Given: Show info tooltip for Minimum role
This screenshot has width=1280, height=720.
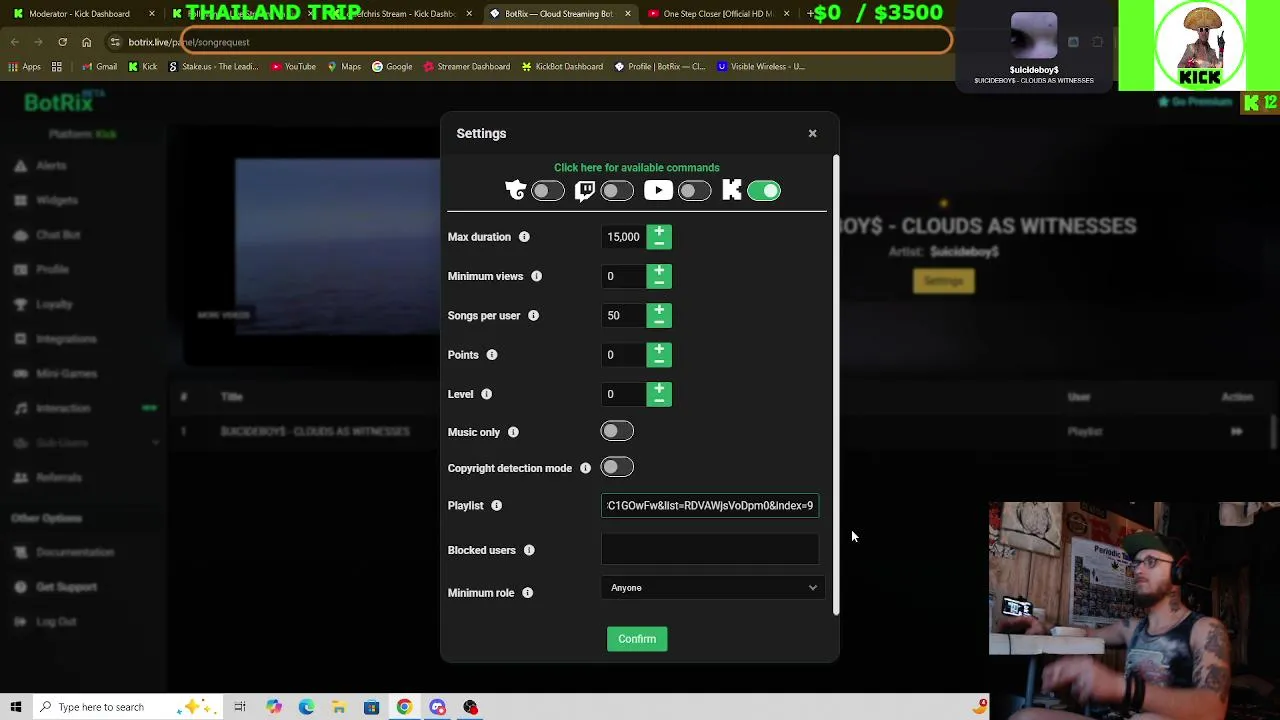Looking at the screenshot, I should (527, 593).
